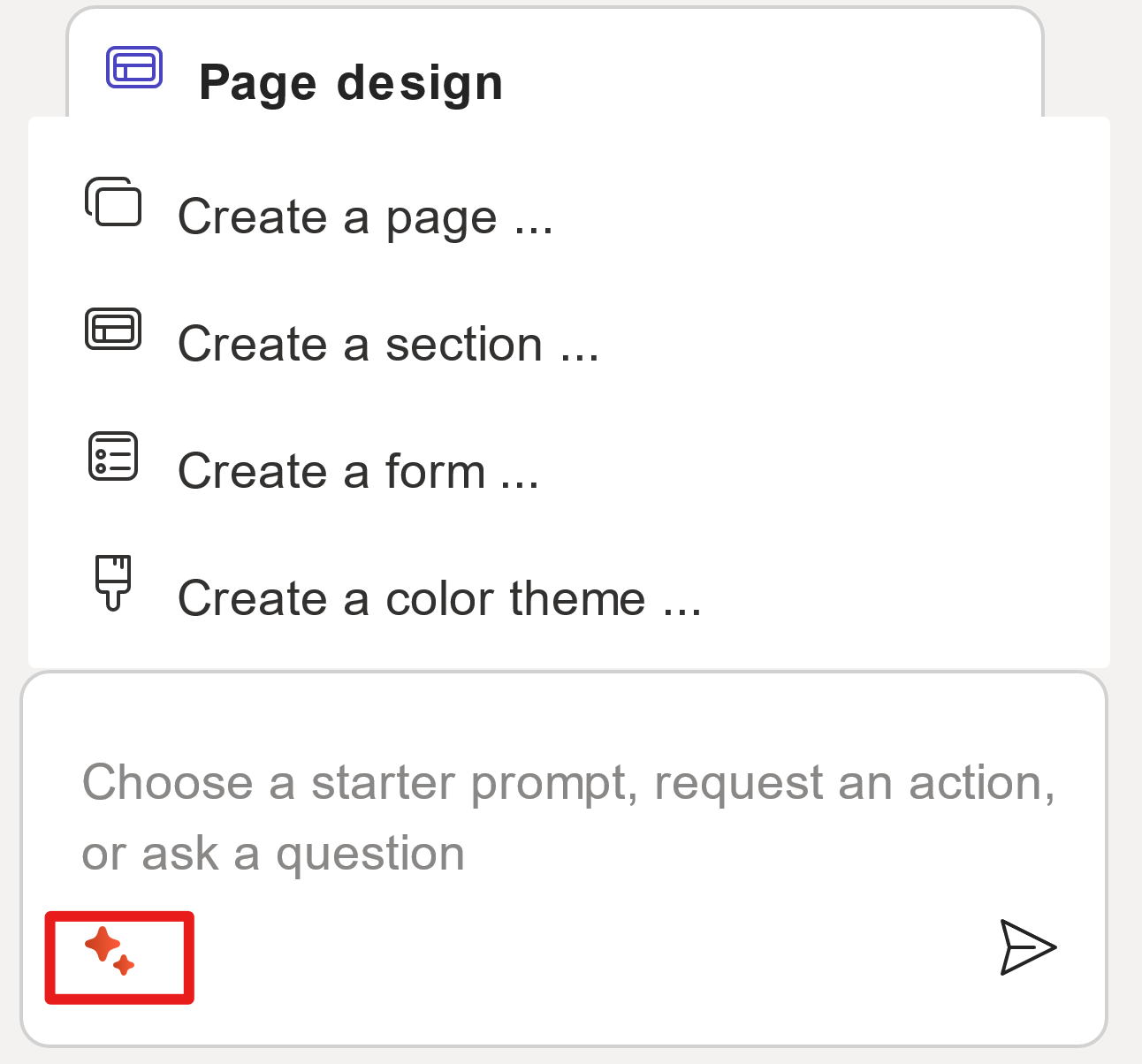Click the stacked pages icon
Screen dimensions: 1142x1064
point(113,202)
